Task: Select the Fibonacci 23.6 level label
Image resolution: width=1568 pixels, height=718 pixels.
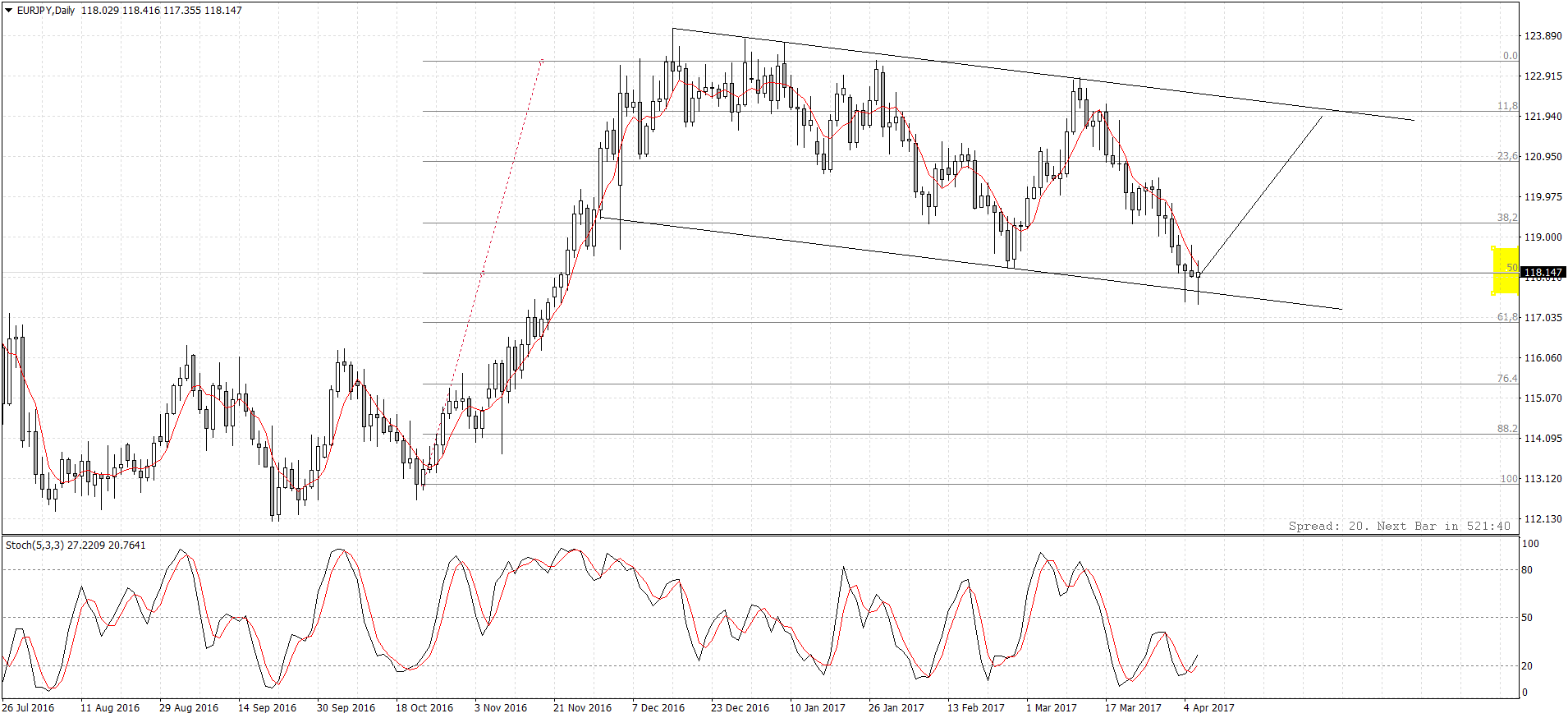Action: [1508, 156]
